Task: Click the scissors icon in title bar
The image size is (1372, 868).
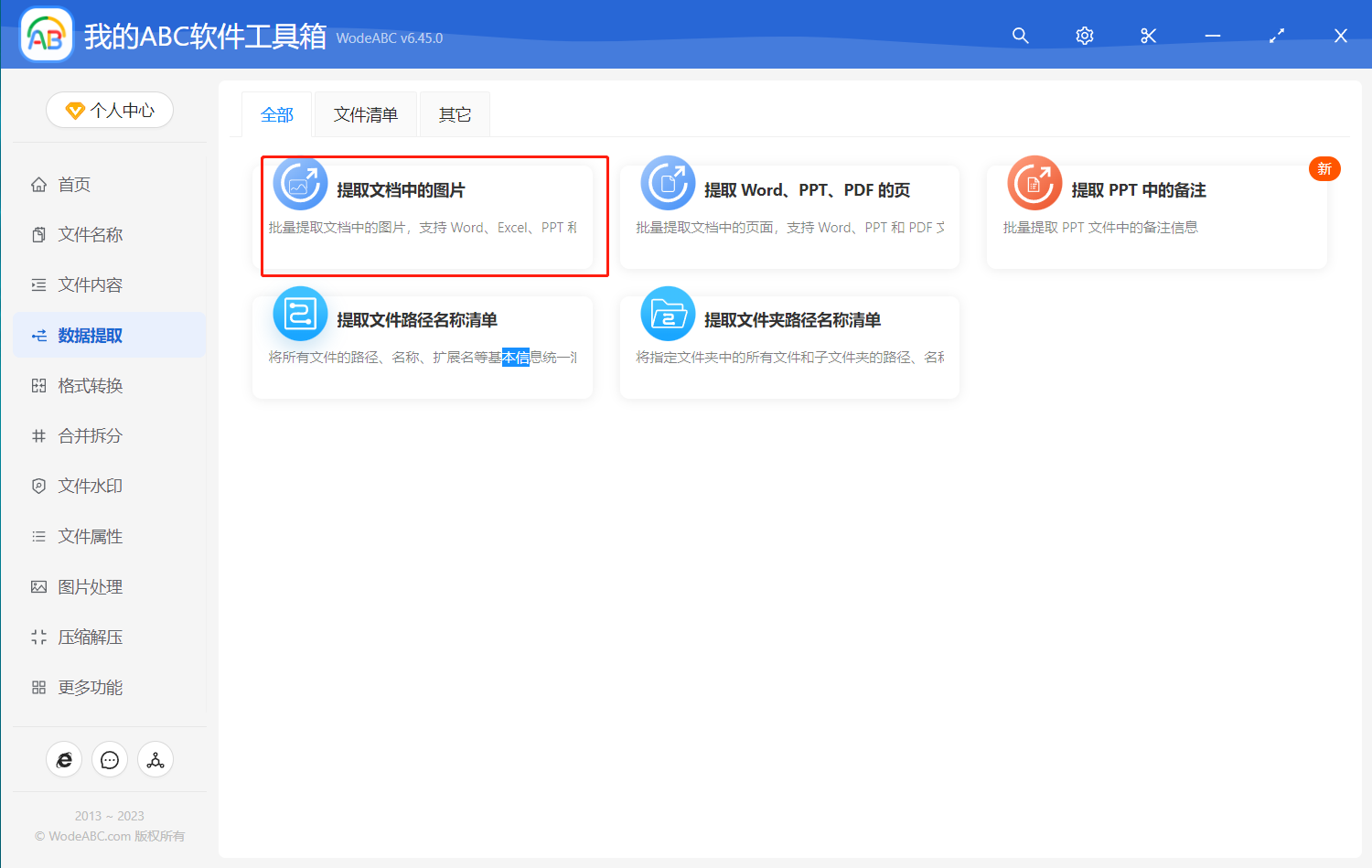Action: [1148, 36]
